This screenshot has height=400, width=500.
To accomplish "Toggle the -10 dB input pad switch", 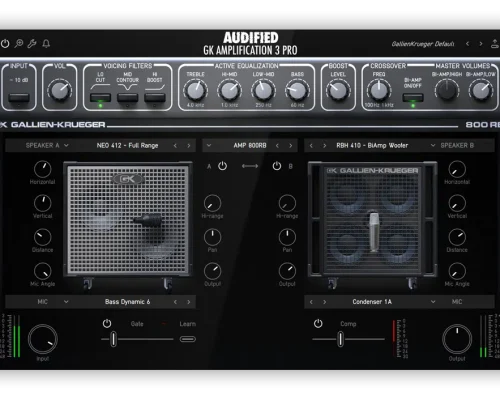I will pyautogui.click(x=19, y=98).
